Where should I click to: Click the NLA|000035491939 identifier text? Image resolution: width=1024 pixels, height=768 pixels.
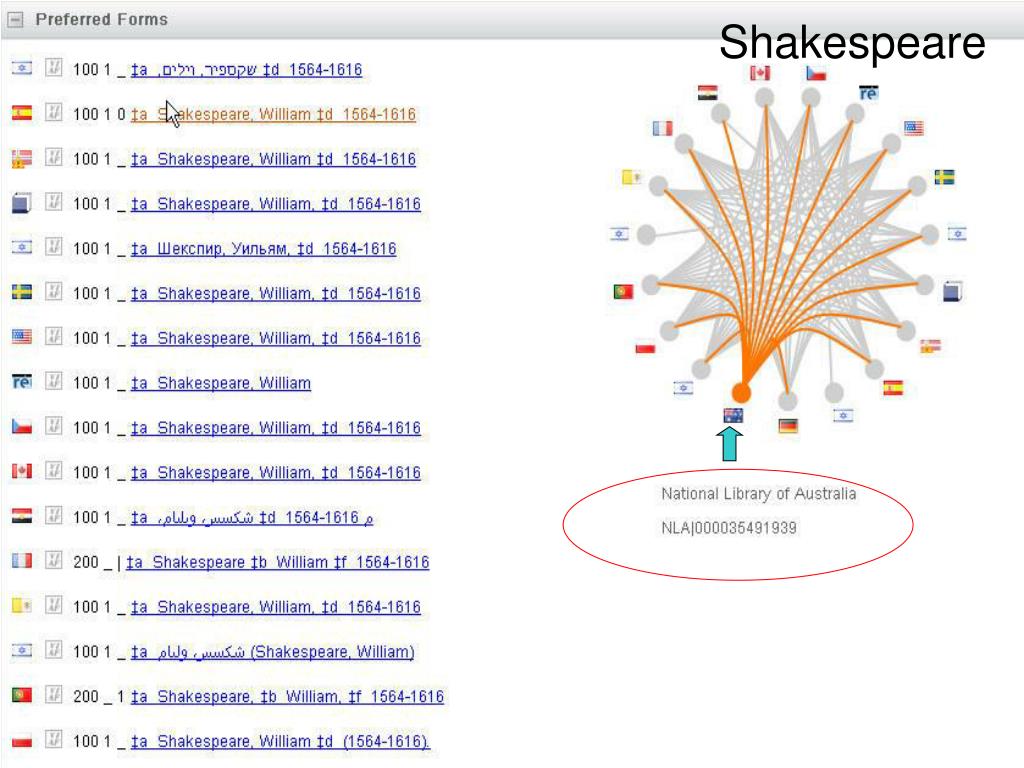[729, 528]
